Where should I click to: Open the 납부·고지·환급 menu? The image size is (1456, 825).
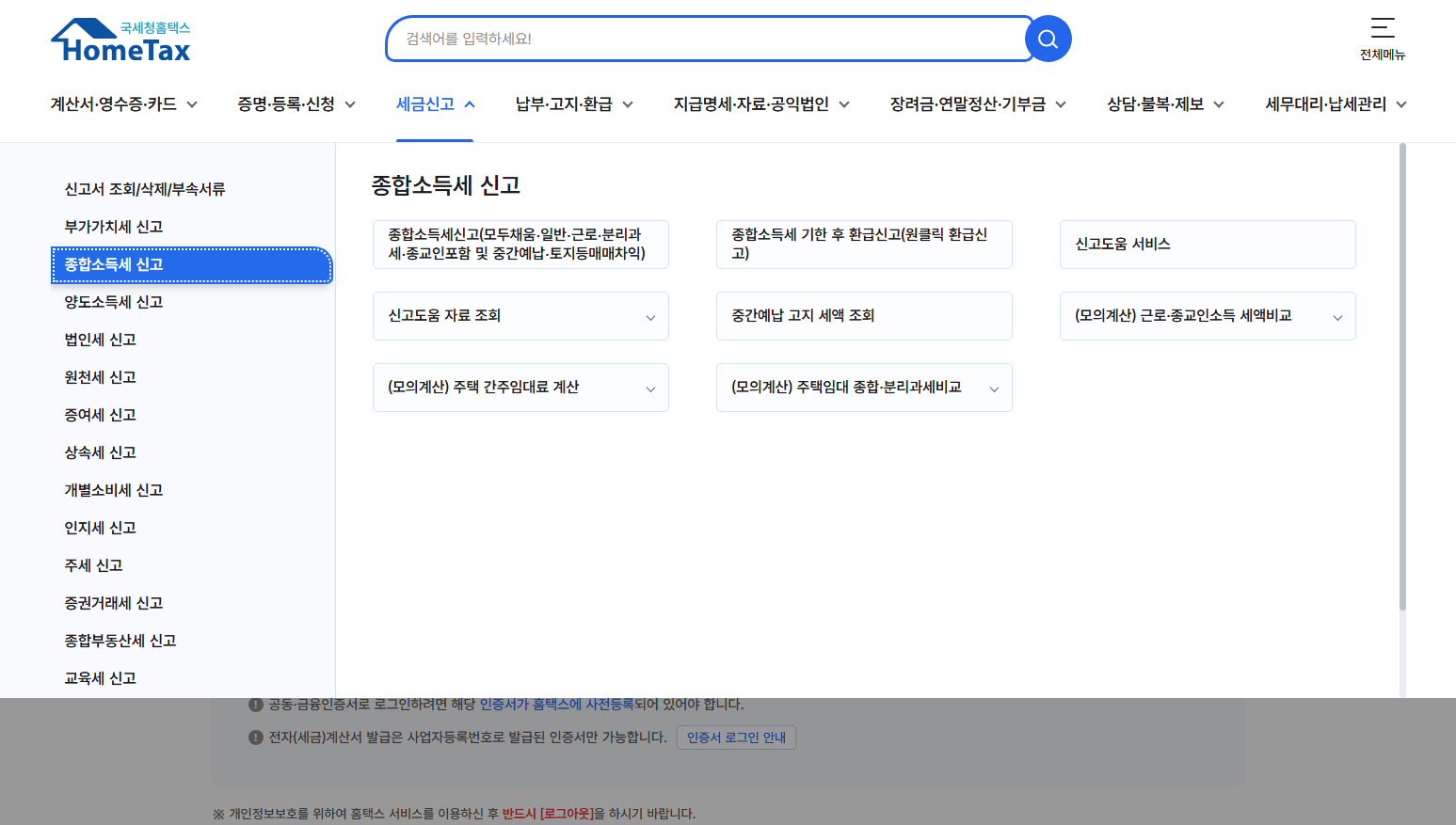574,104
